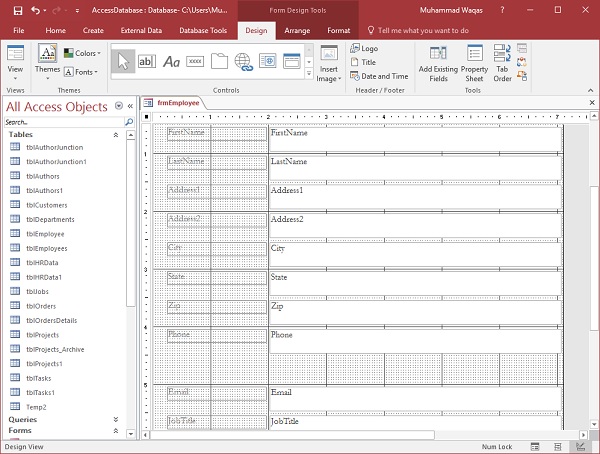
Task: Choose the Tab Control tool
Action: click(x=219, y=61)
